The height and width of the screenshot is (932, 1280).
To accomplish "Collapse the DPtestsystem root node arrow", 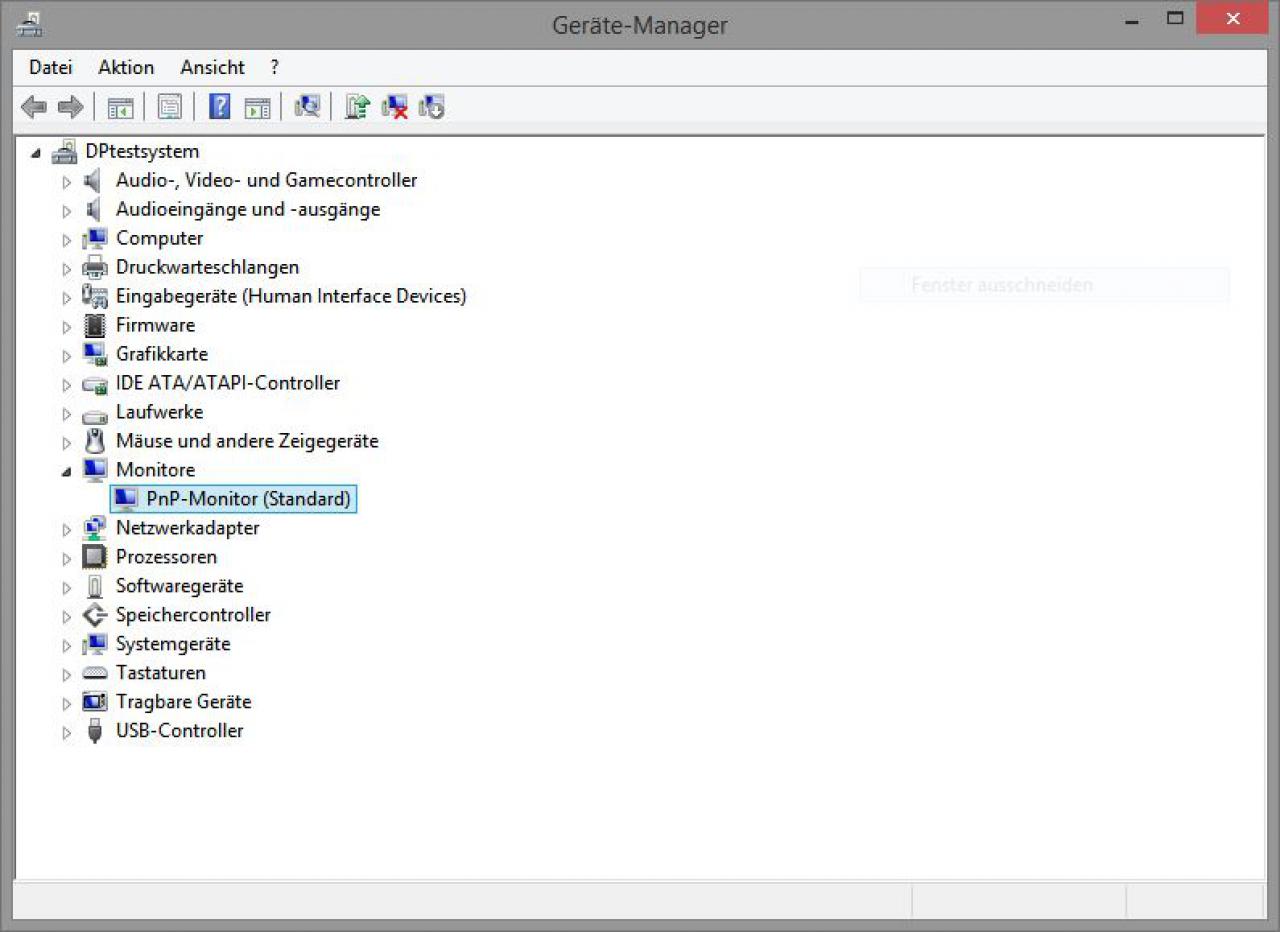I will coord(37,153).
